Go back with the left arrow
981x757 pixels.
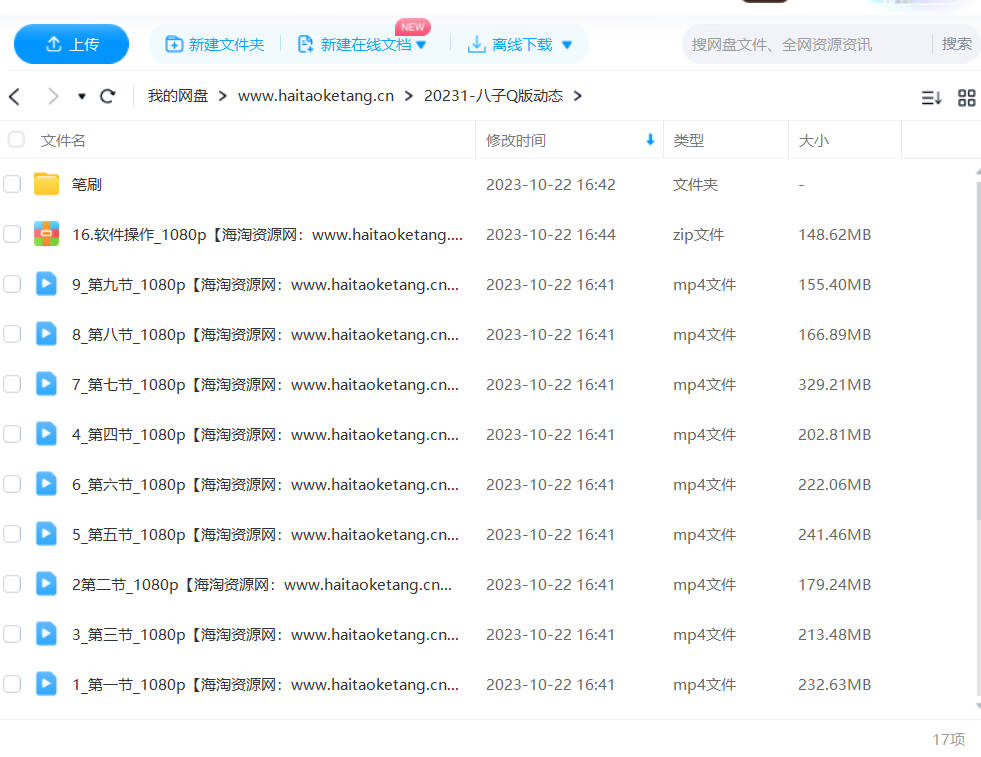(15, 96)
